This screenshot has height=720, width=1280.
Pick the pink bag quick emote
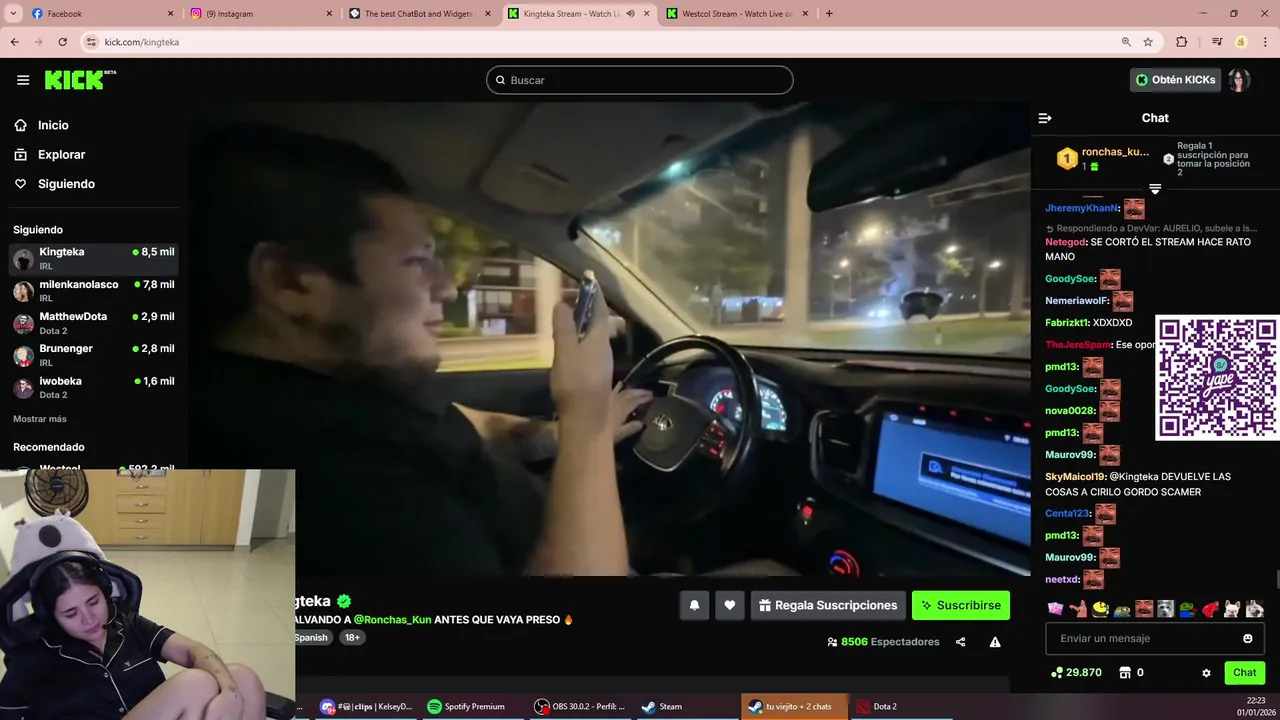pos(1055,608)
